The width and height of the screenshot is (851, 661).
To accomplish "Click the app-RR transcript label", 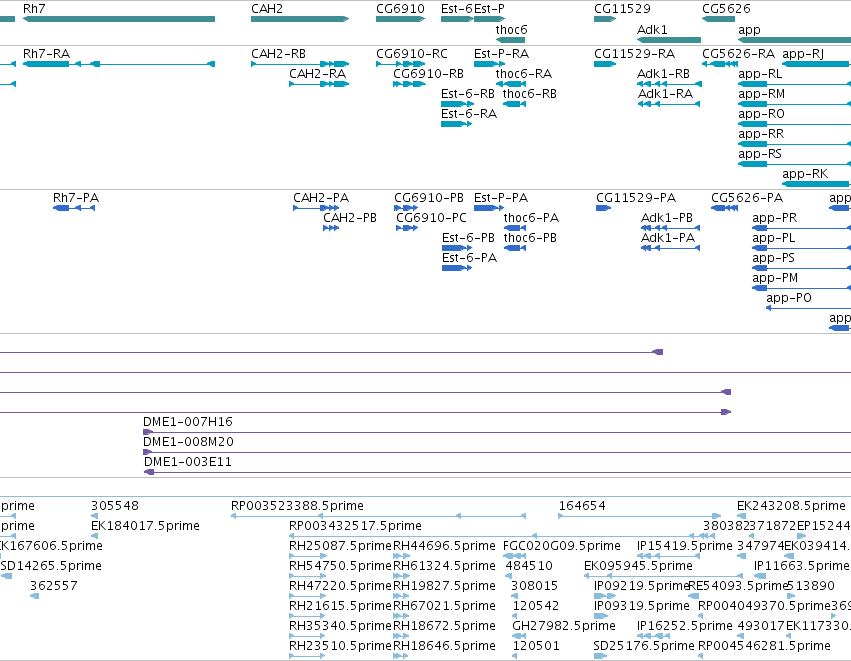I will [761, 134].
